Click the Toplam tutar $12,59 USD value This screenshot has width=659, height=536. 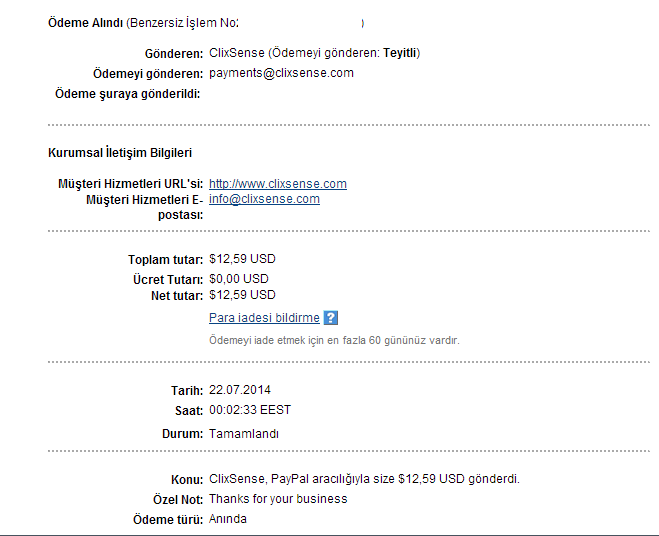pyautogui.click(x=242, y=259)
